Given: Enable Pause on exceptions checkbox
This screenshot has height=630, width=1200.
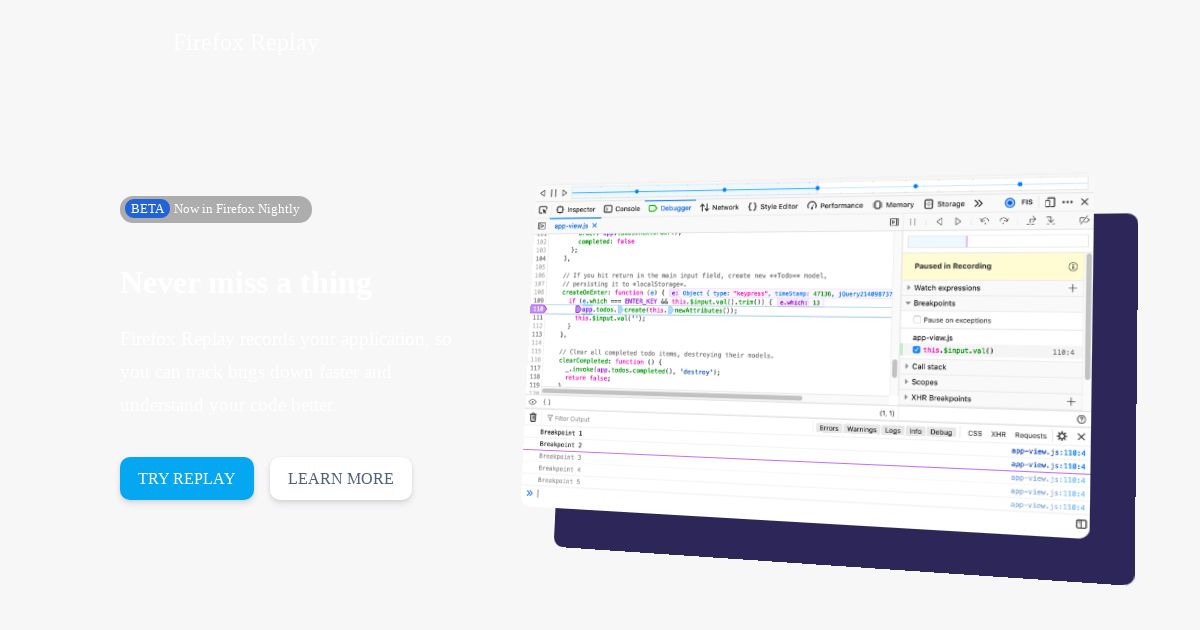Looking at the screenshot, I should [917, 320].
